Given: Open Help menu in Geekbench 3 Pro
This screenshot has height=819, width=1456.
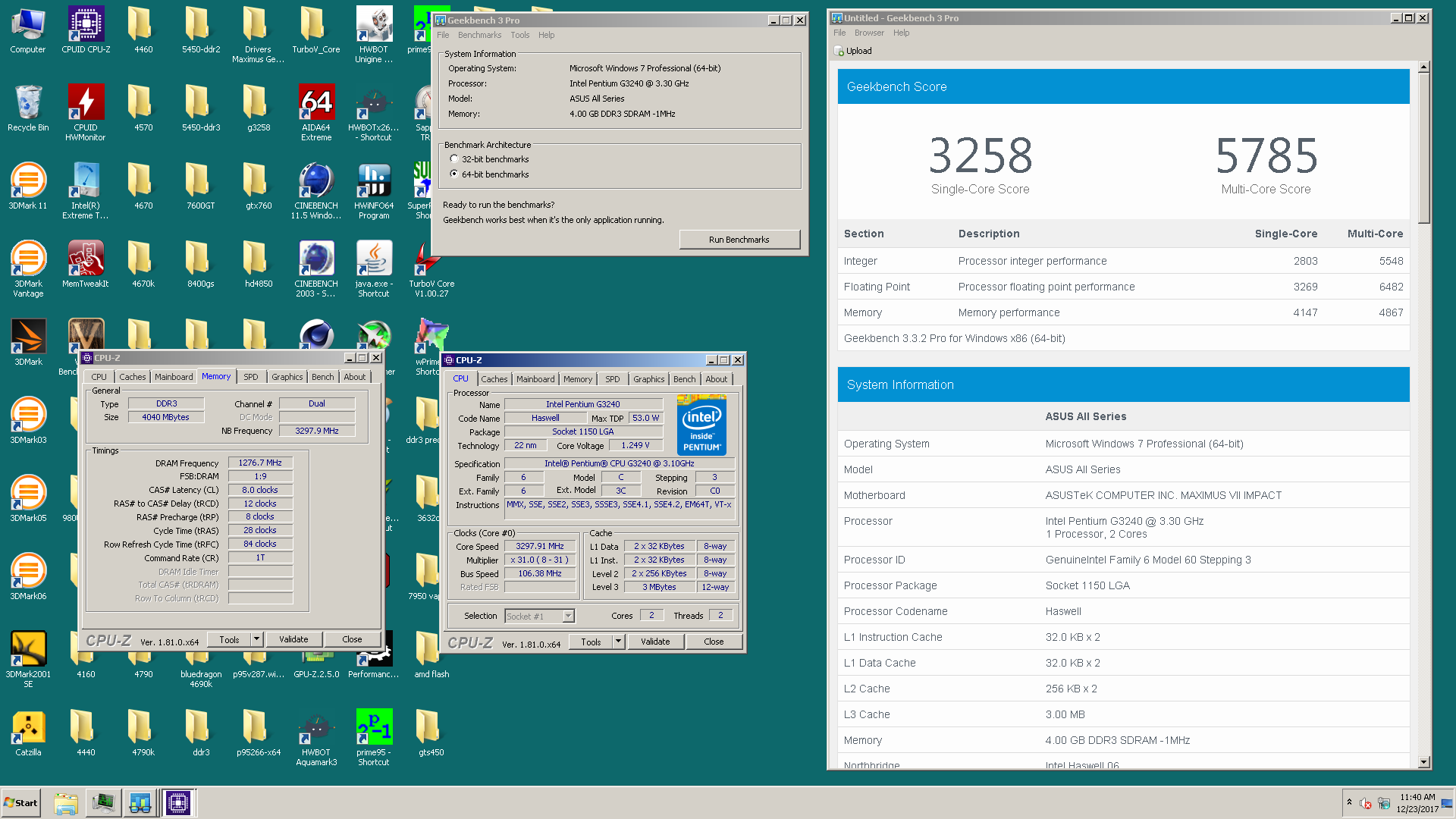Looking at the screenshot, I should (x=546, y=35).
